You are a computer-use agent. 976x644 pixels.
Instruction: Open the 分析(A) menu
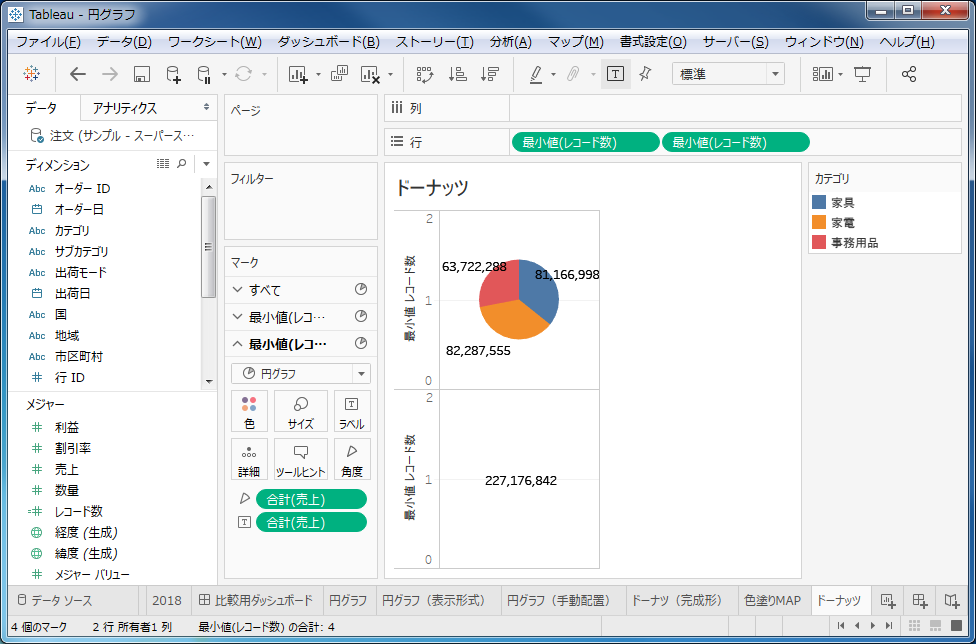coord(510,42)
